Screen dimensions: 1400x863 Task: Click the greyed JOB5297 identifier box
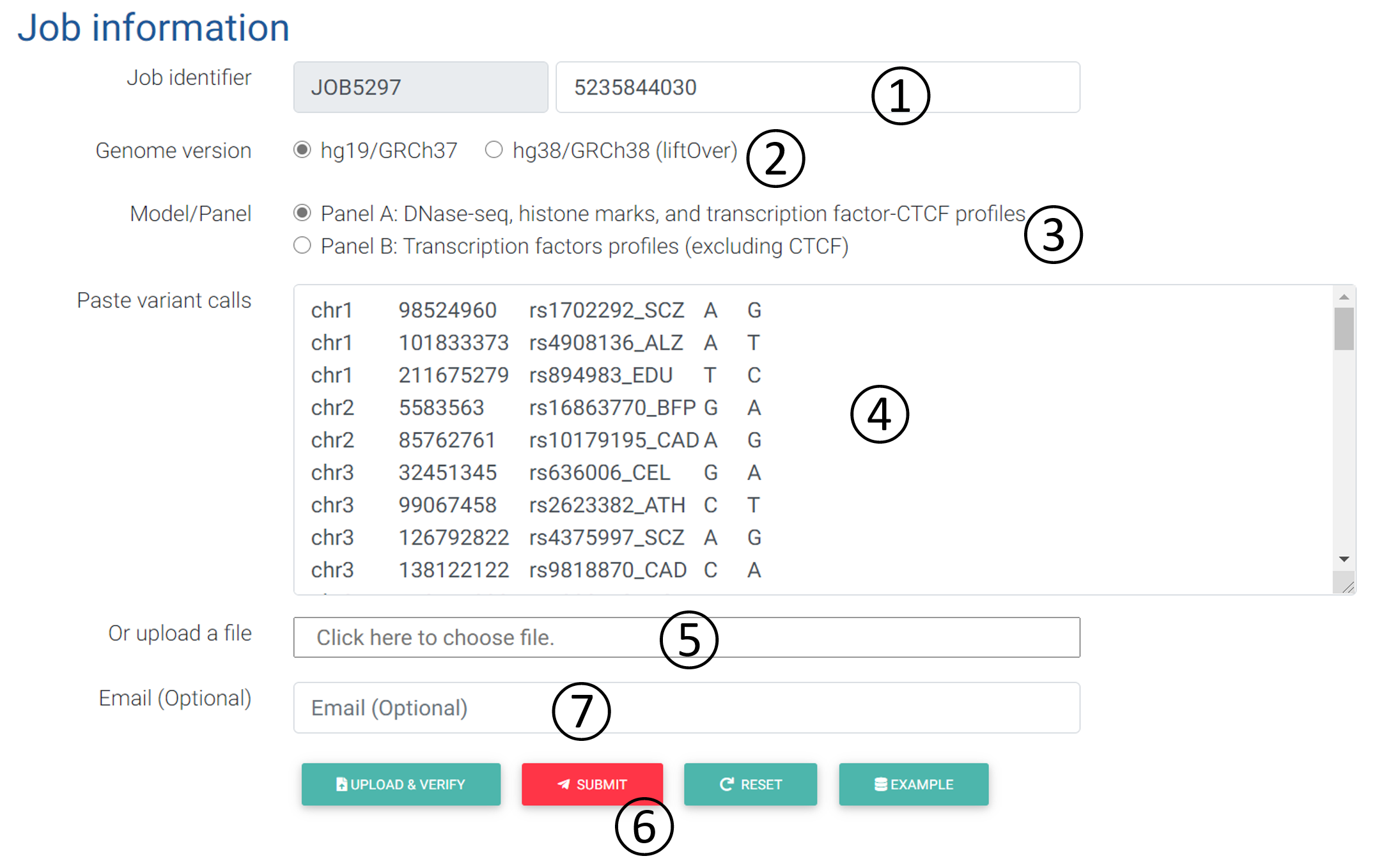pyautogui.click(x=420, y=88)
